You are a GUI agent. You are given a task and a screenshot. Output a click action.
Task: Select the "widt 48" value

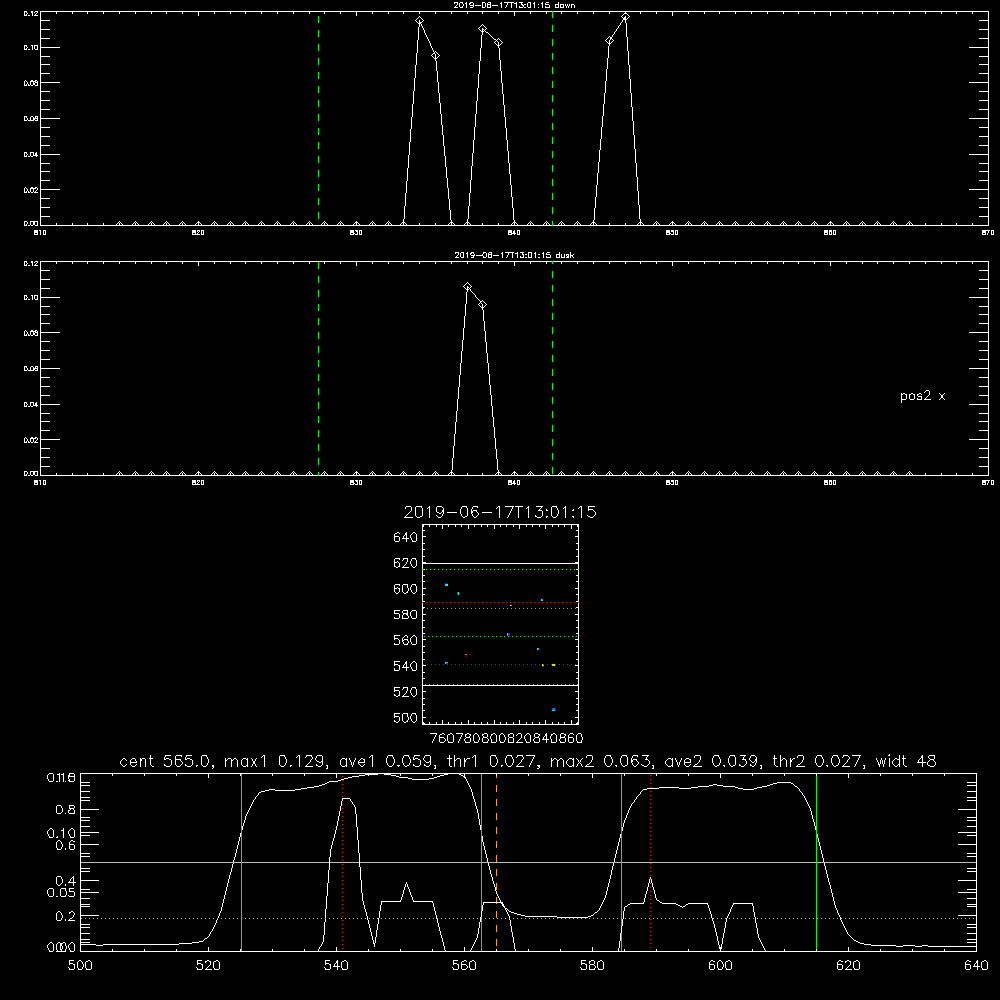(906, 761)
